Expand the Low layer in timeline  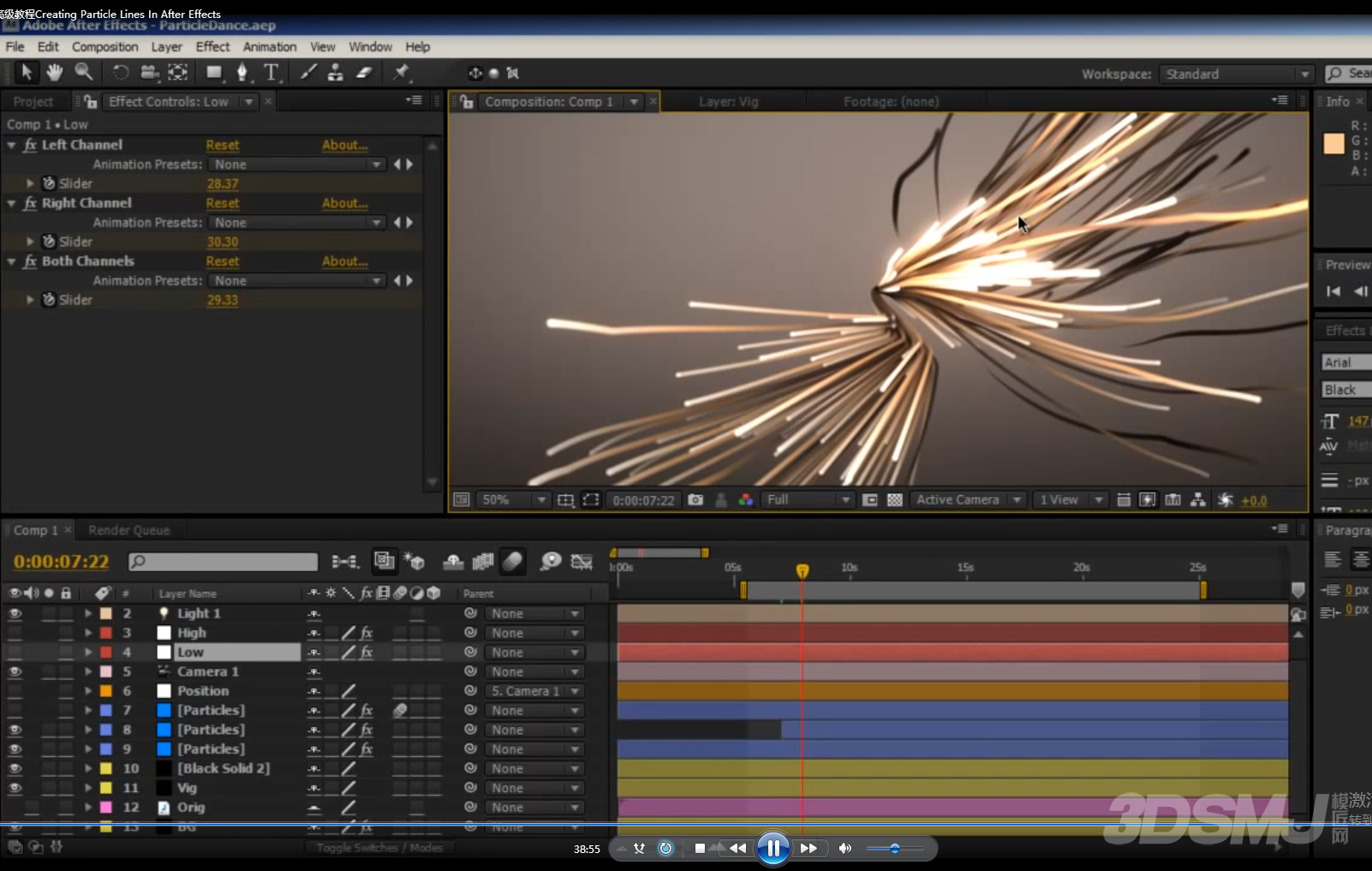pos(88,653)
